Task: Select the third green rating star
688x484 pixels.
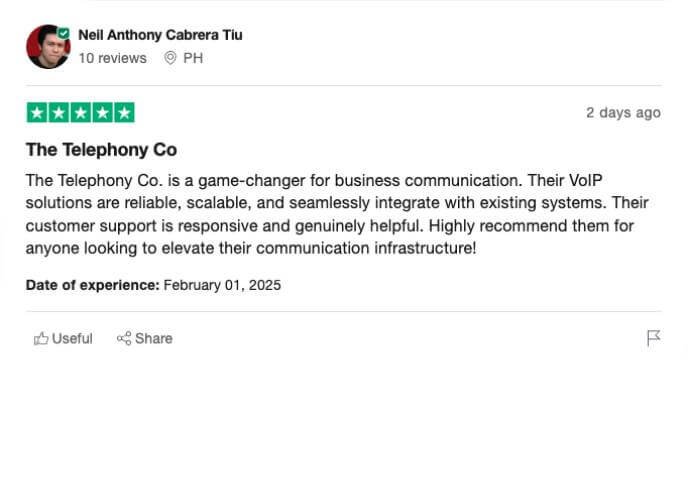Action: (x=81, y=113)
